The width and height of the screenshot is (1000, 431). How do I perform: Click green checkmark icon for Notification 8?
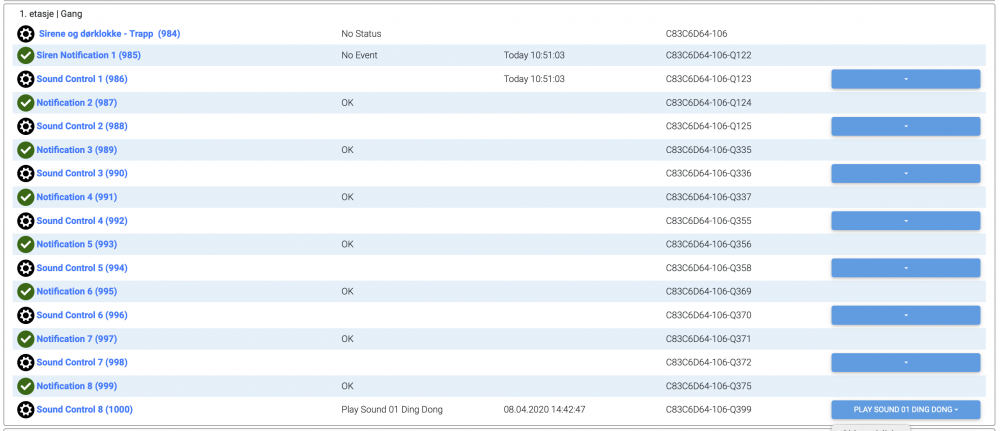26,386
